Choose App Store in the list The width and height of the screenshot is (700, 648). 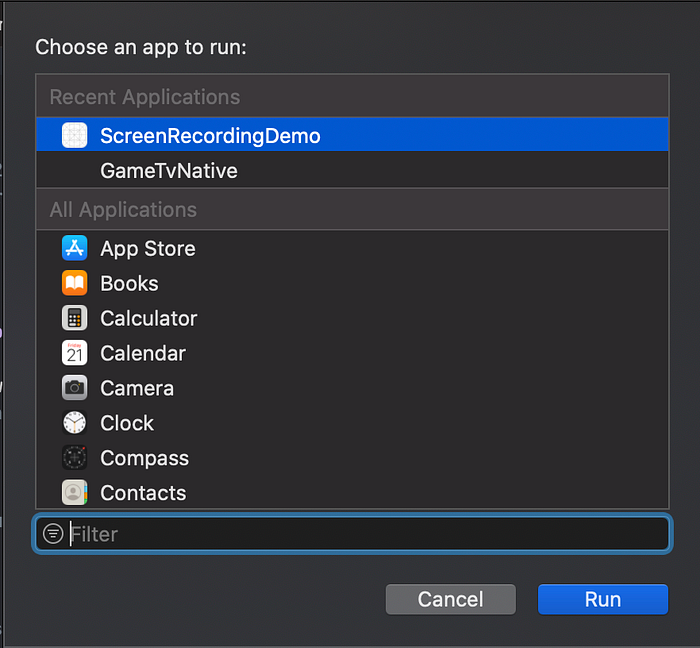352,248
